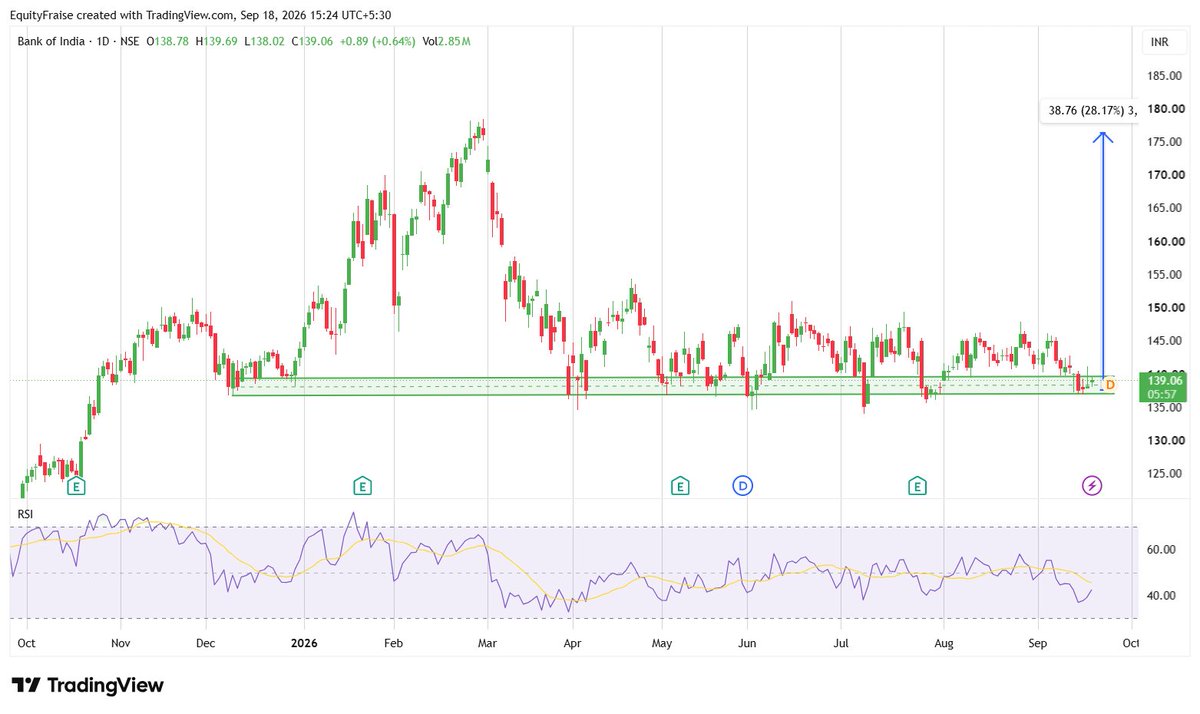Click the Dec label on the time axis
Viewport: 1200px width, 714px height.
(x=206, y=644)
